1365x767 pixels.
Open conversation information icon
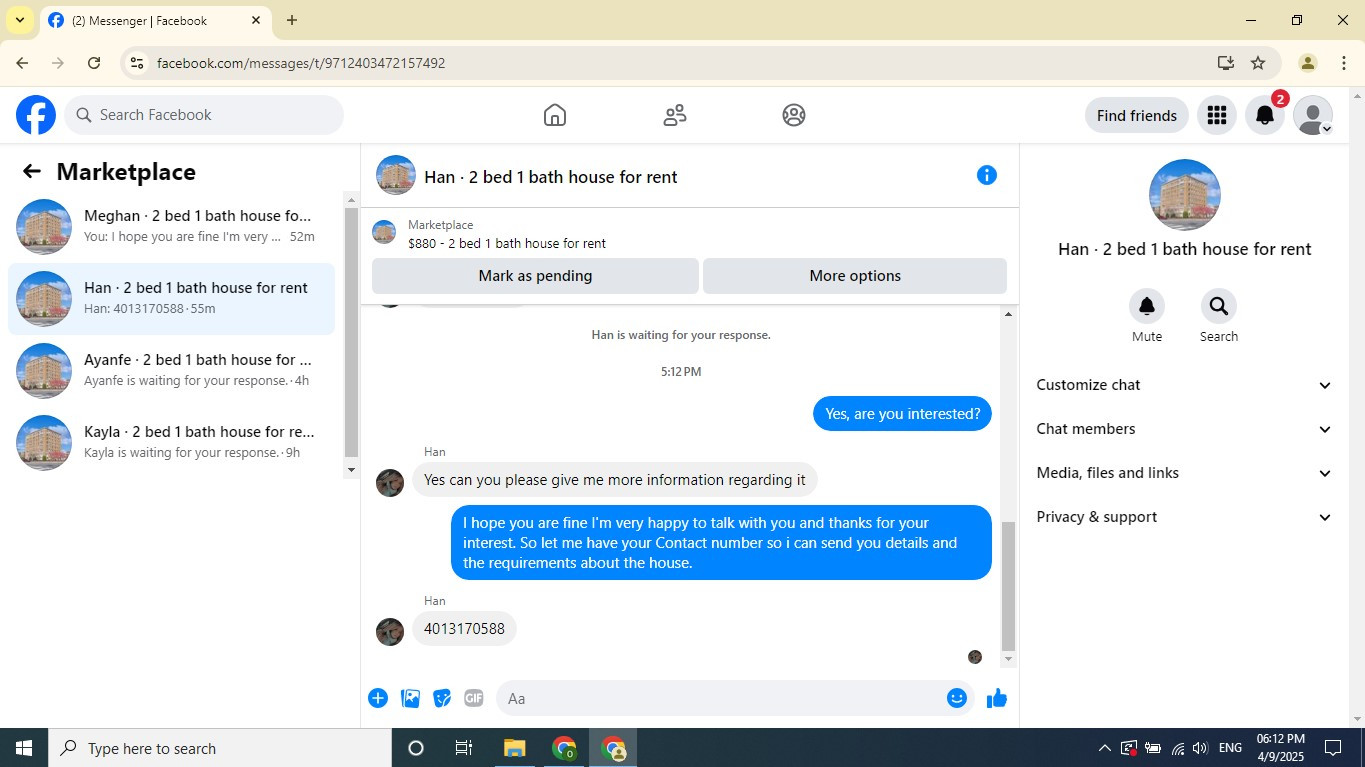coord(987,176)
